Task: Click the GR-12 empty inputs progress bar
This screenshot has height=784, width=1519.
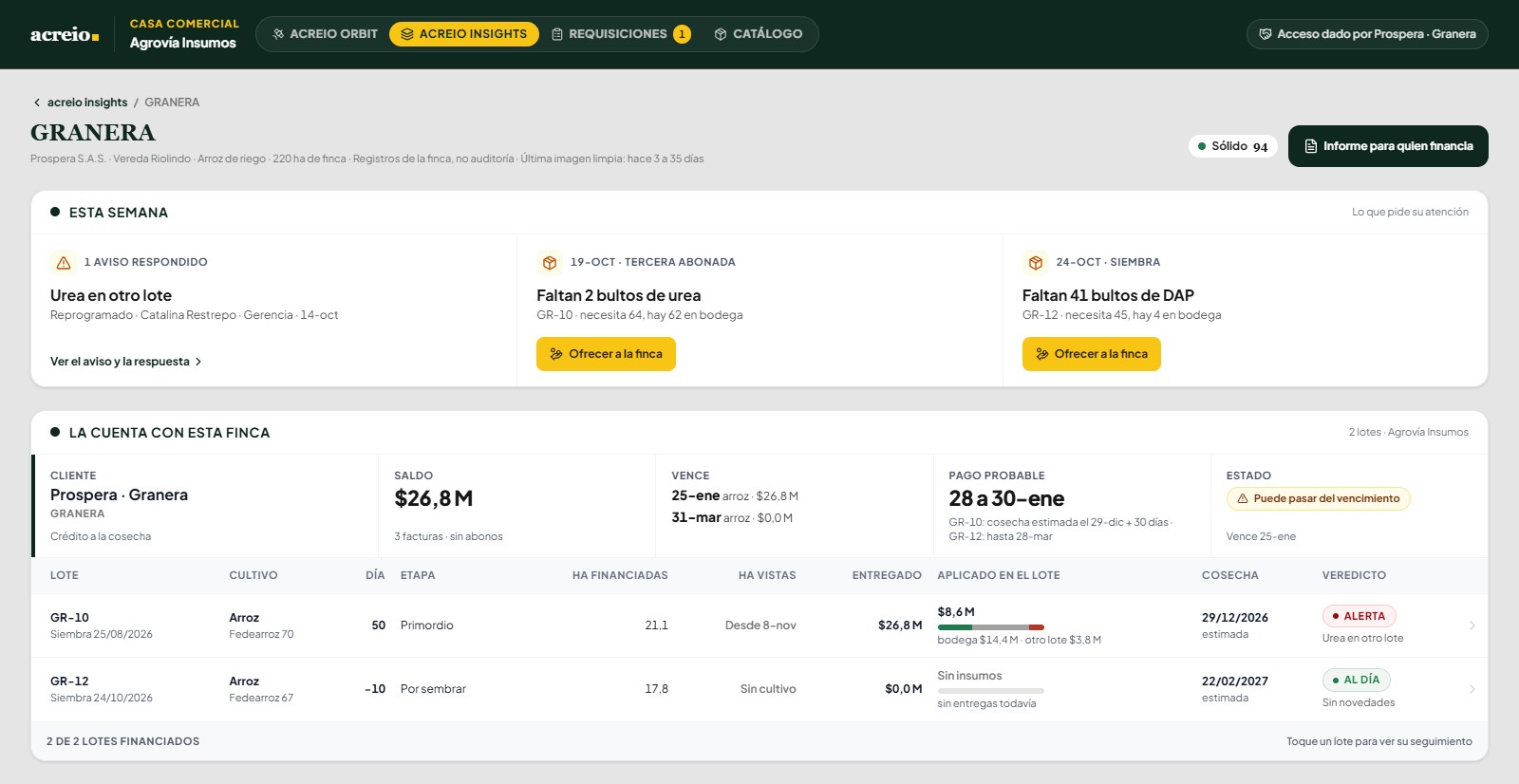Action: [991, 691]
